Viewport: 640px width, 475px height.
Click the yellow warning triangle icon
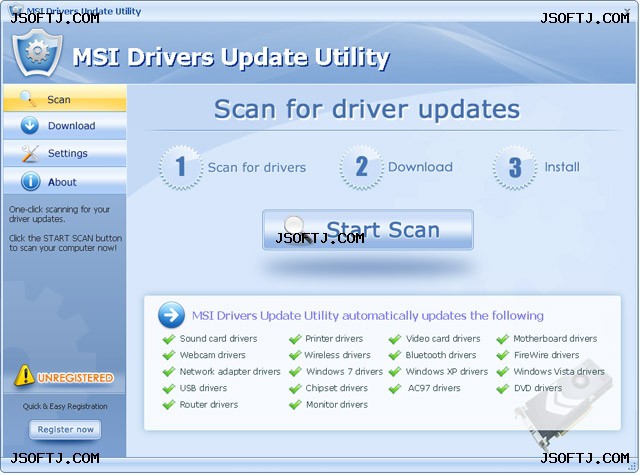click(24, 375)
